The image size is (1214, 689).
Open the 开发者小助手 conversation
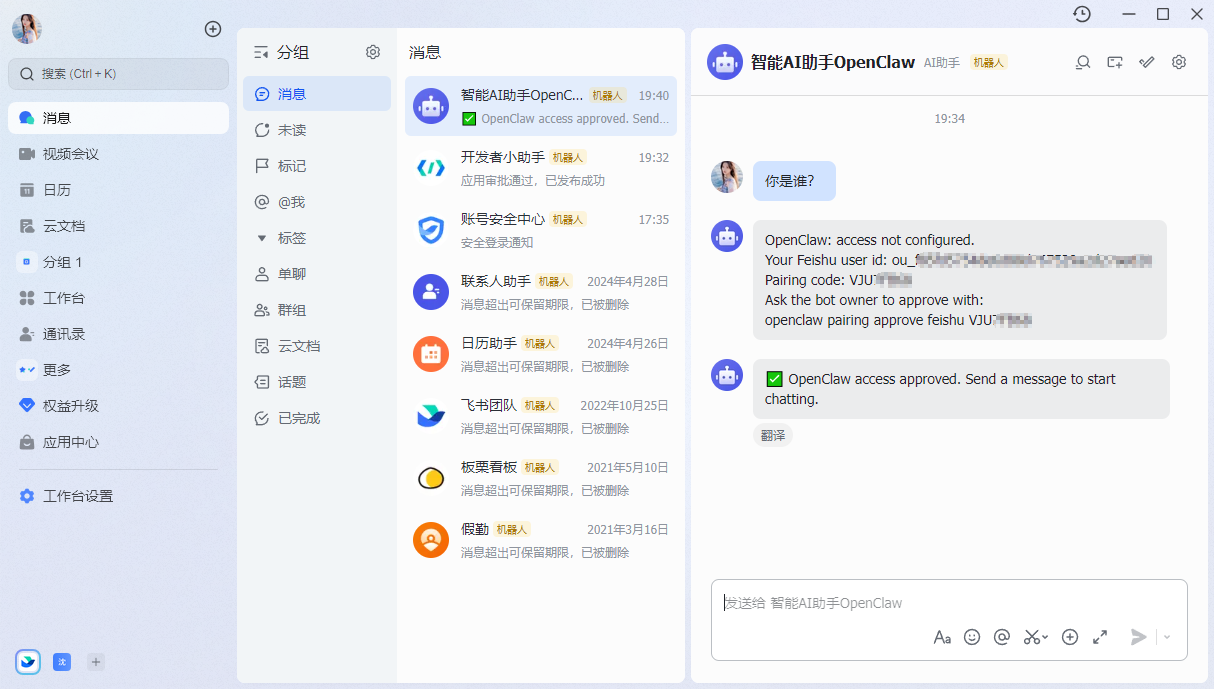(x=541, y=168)
